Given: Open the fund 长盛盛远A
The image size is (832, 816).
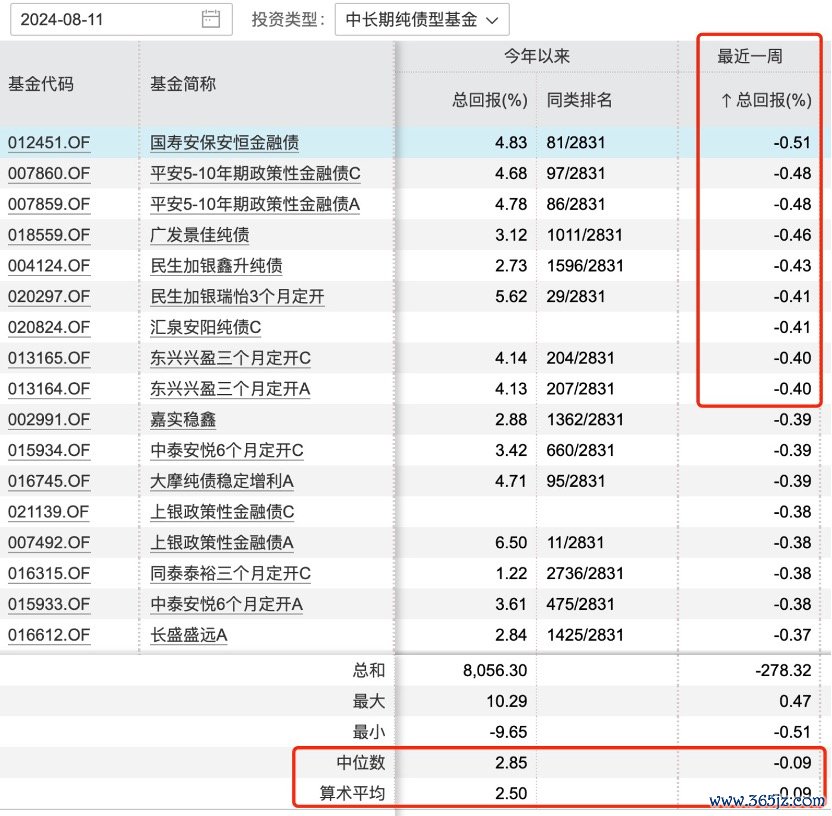Looking at the screenshot, I should click(189, 635).
